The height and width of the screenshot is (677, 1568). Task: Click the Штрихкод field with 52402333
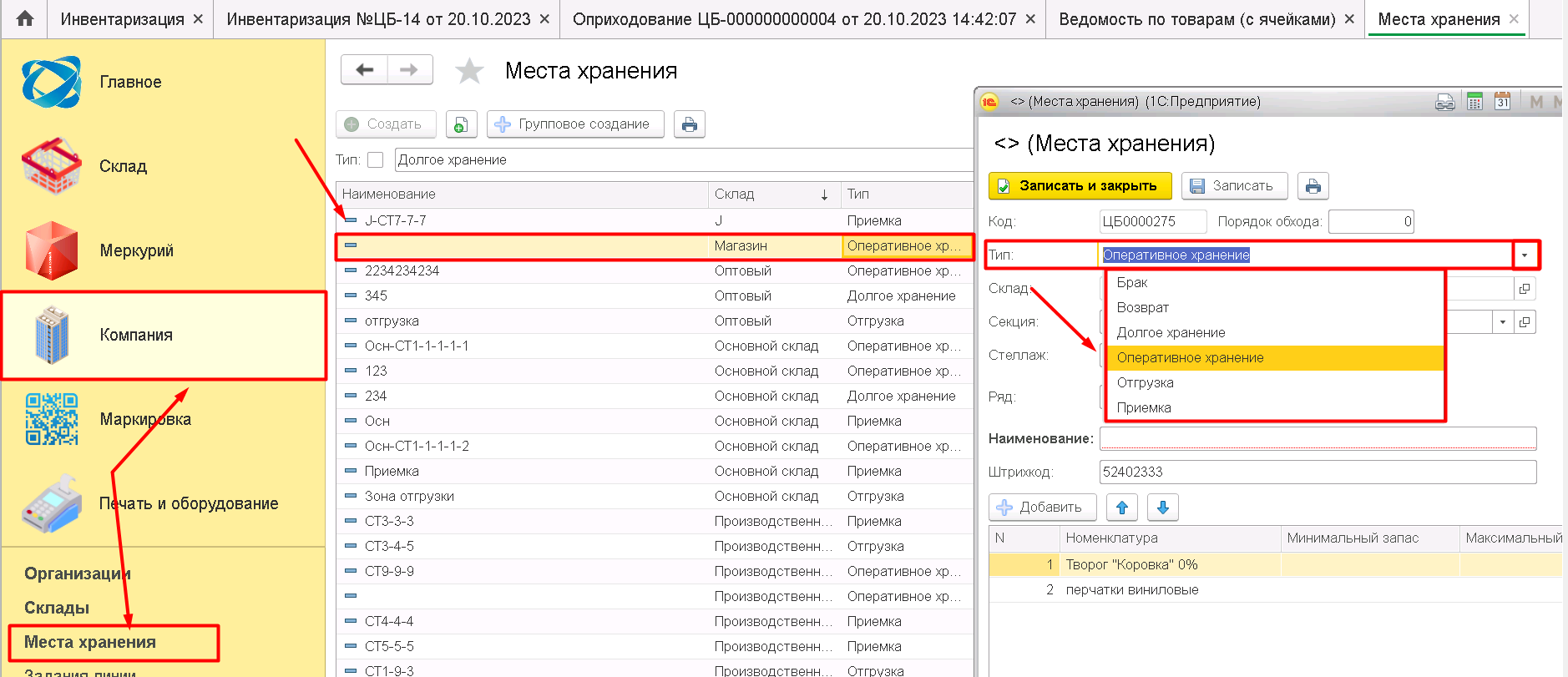click(1318, 472)
